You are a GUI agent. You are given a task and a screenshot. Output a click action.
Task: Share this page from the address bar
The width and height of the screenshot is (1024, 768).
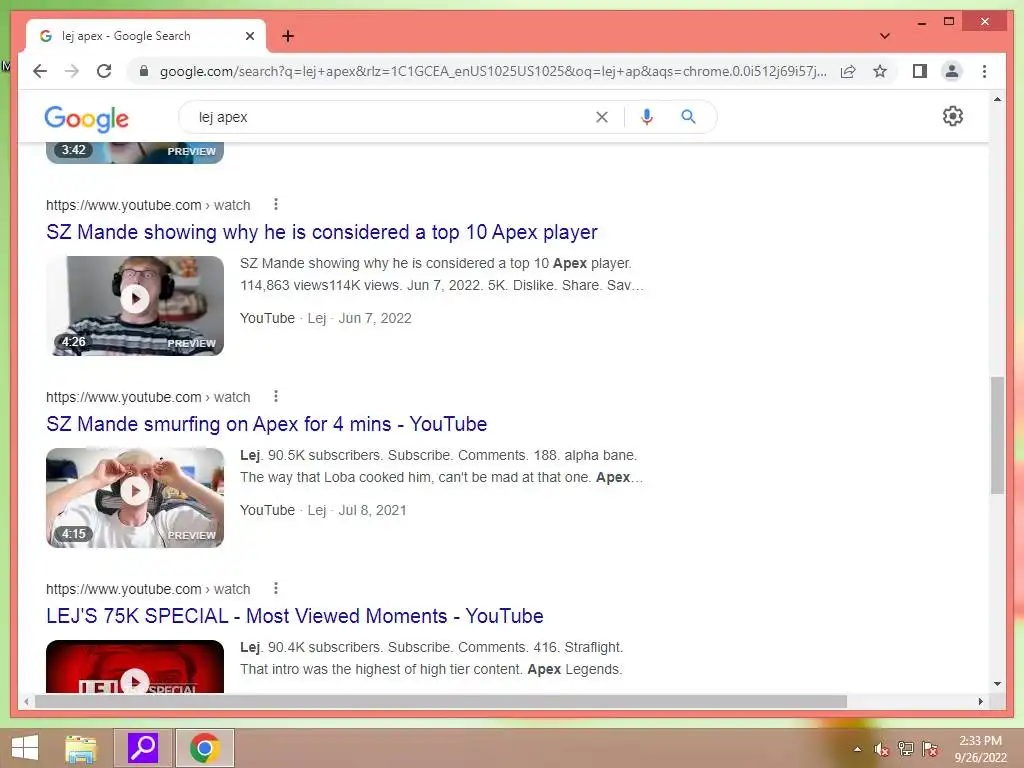[x=848, y=71]
